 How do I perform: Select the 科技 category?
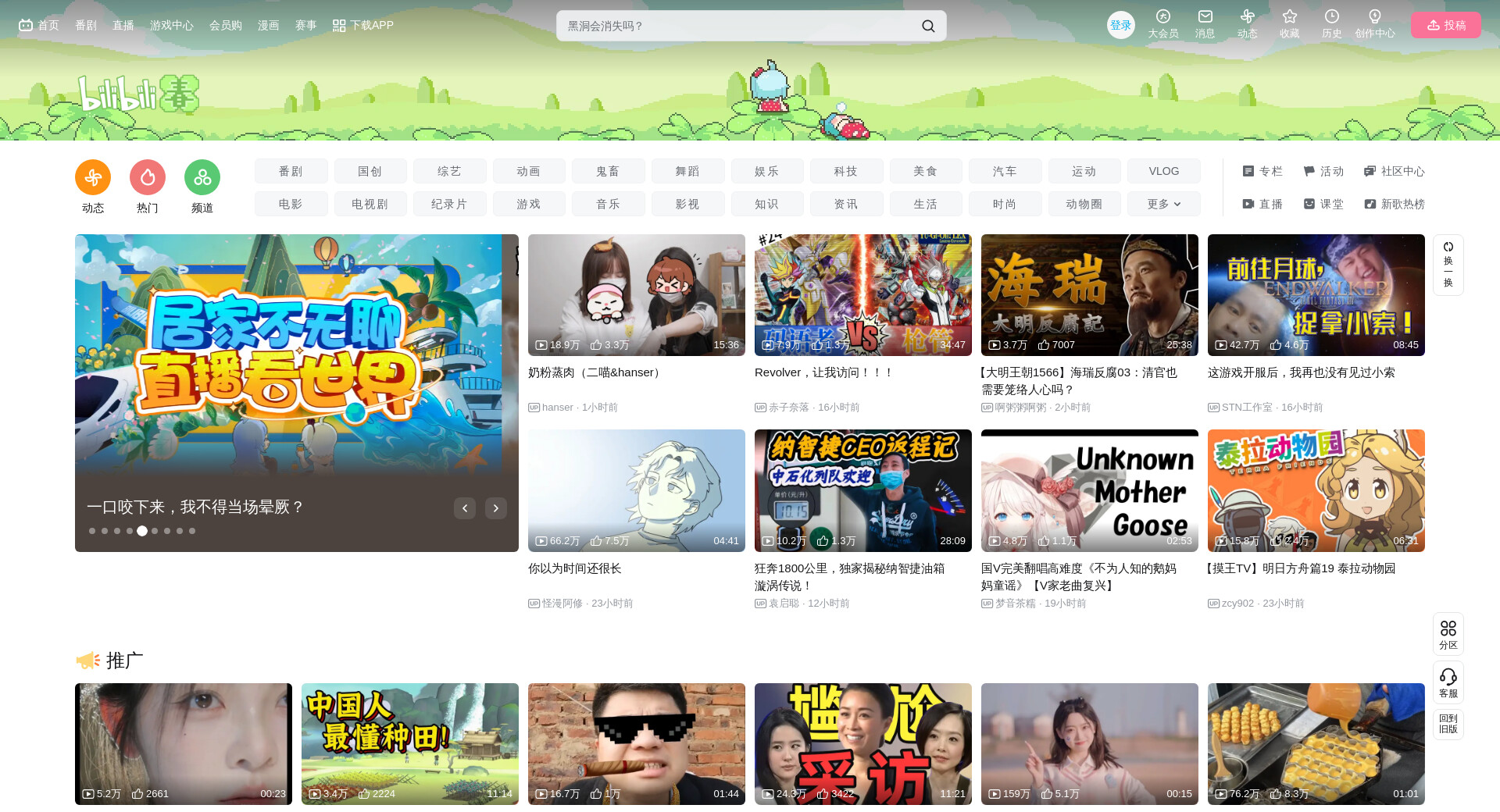tap(846, 171)
